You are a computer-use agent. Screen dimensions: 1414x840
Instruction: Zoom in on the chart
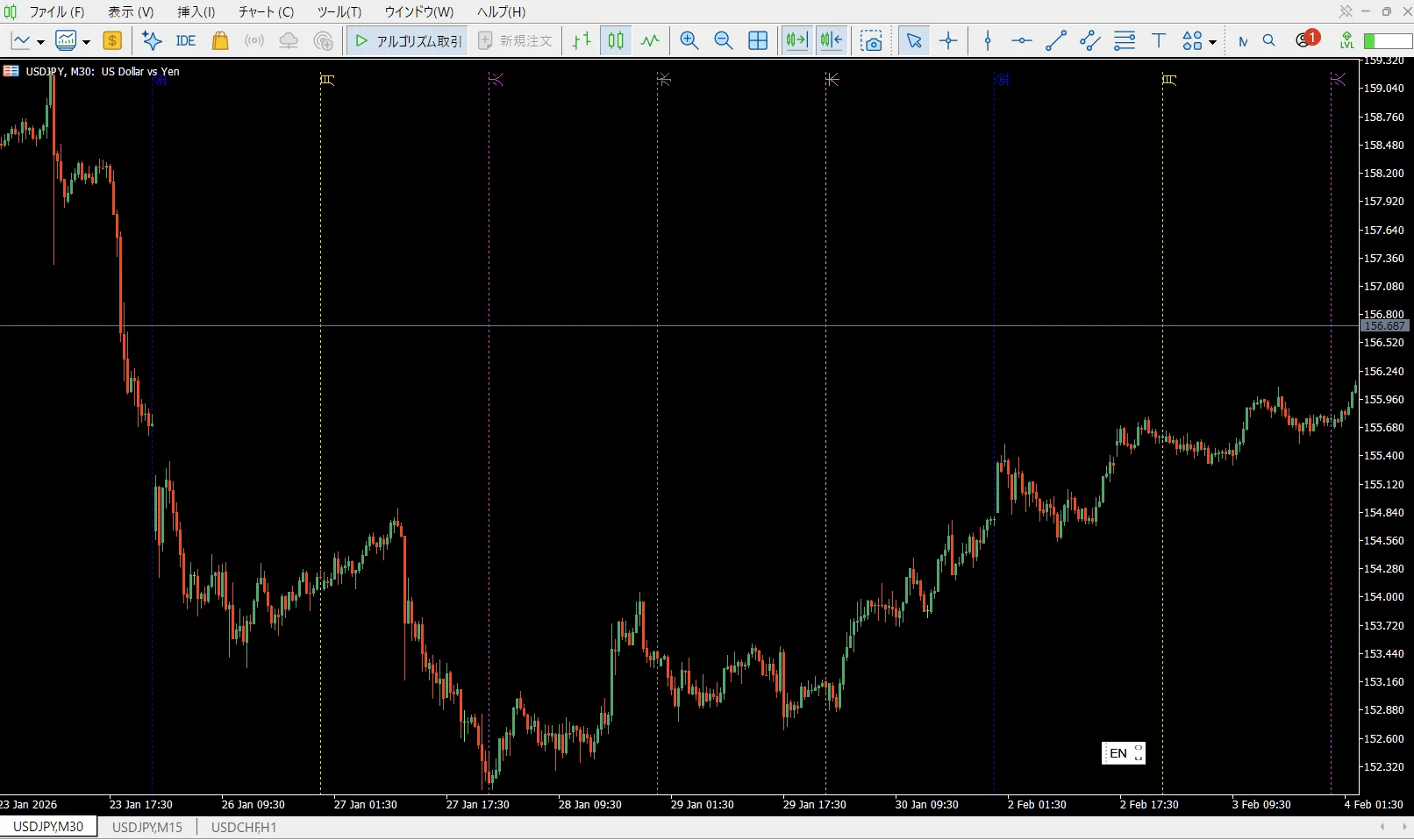689,40
